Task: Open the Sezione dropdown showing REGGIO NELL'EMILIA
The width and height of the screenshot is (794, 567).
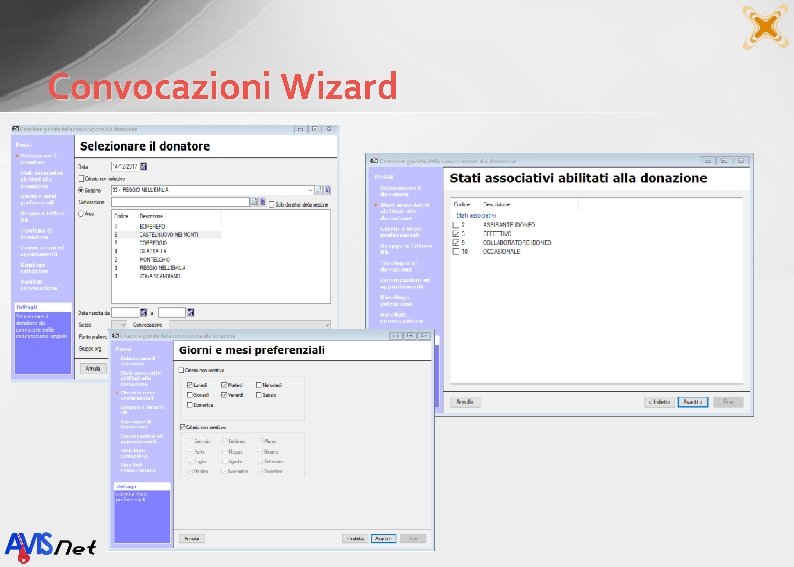Action: [213, 190]
